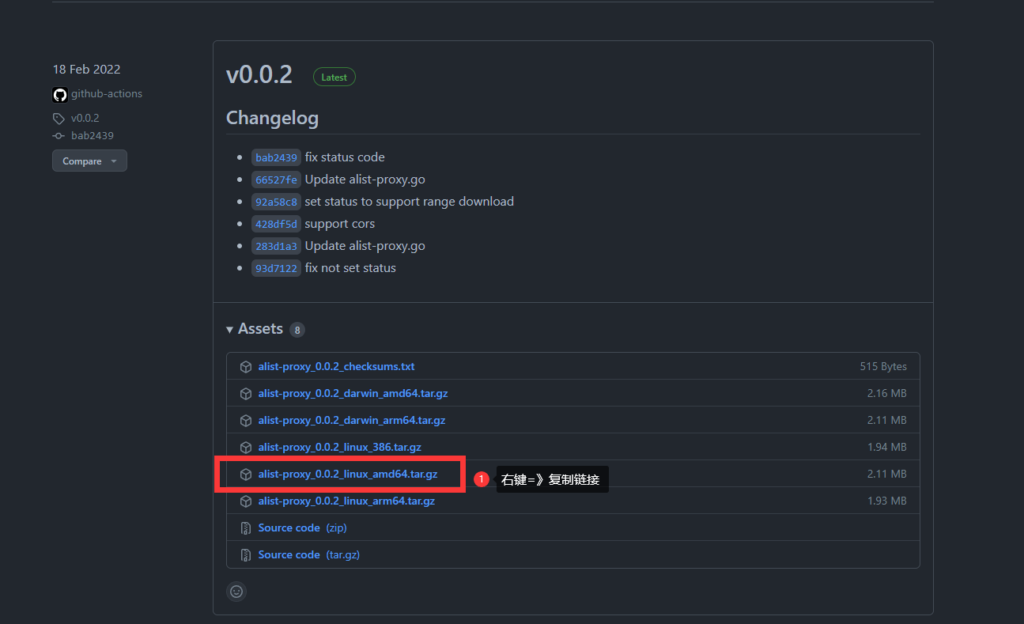Open changelog commit bab2439
The height and width of the screenshot is (624, 1024).
[276, 157]
